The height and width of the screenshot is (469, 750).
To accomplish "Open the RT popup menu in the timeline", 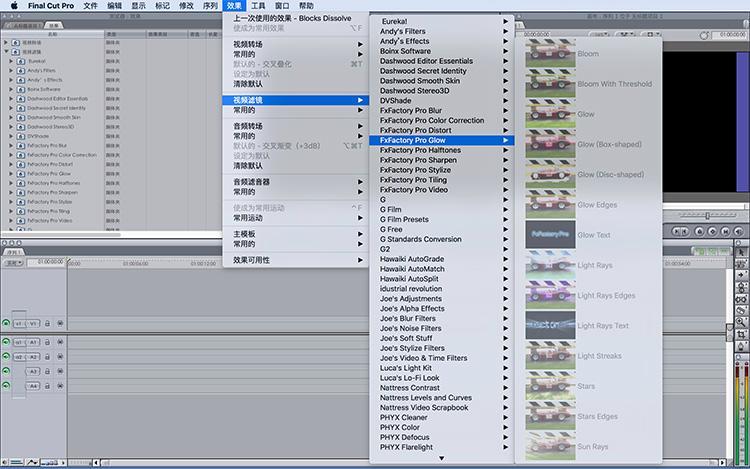I will [x=12, y=263].
